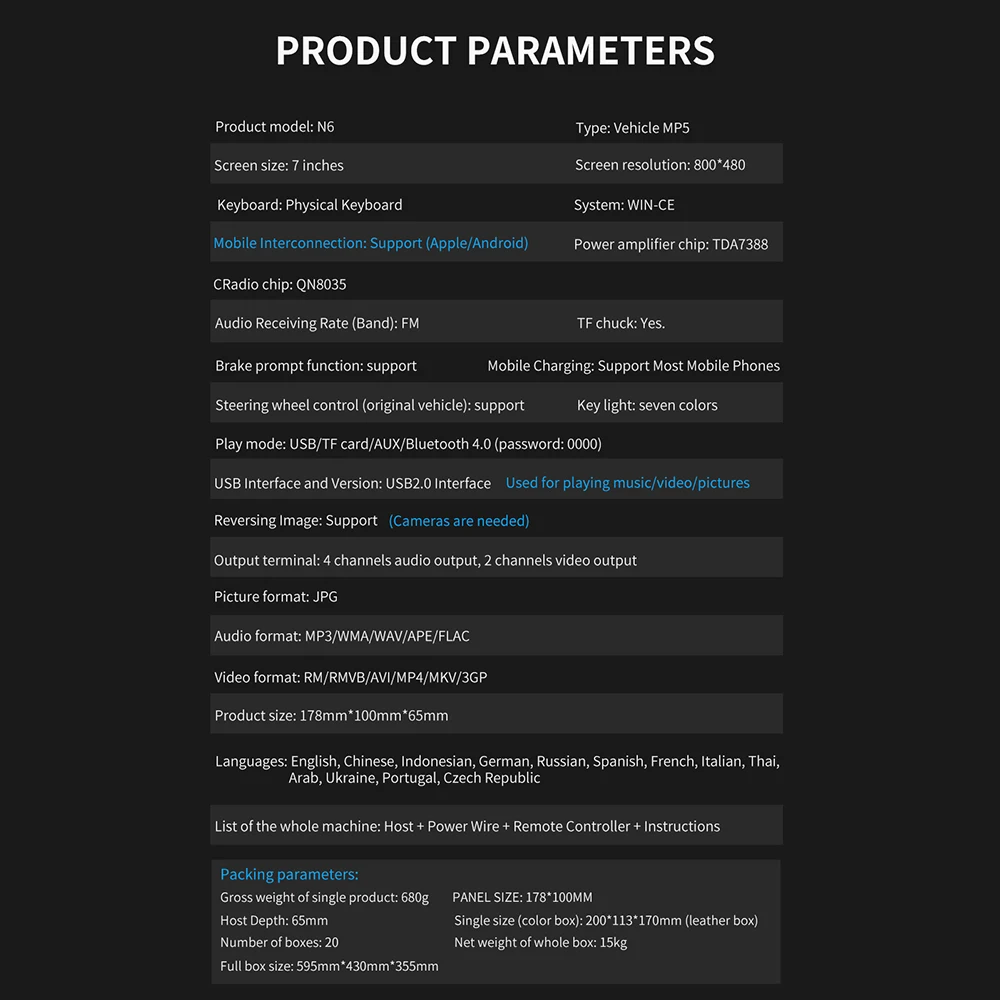The image size is (1000, 1000).
Task: Click the blue Mobile Interconnection support text
Action: (x=370, y=243)
